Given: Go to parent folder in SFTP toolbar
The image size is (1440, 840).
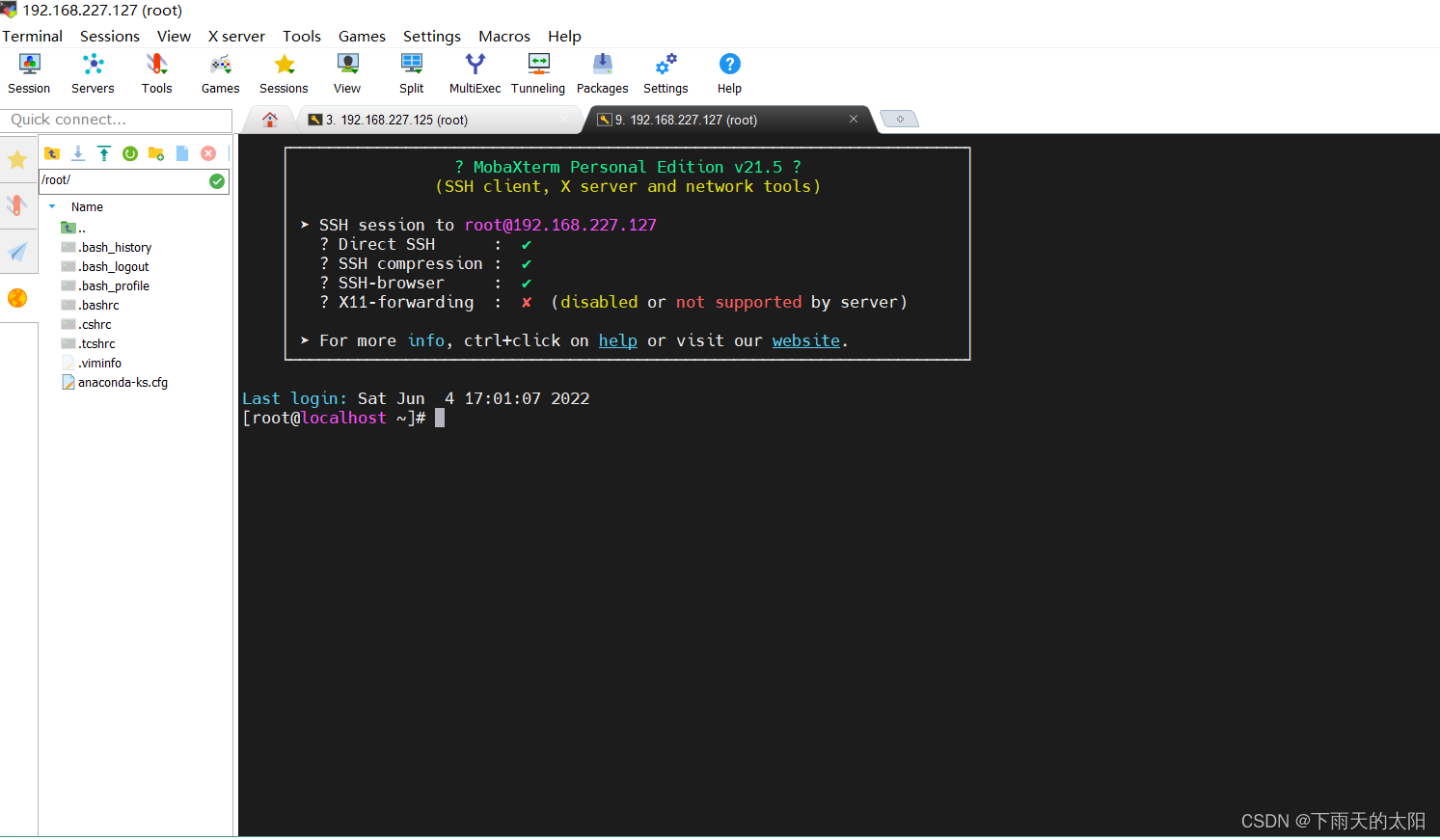Looking at the screenshot, I should [x=52, y=153].
